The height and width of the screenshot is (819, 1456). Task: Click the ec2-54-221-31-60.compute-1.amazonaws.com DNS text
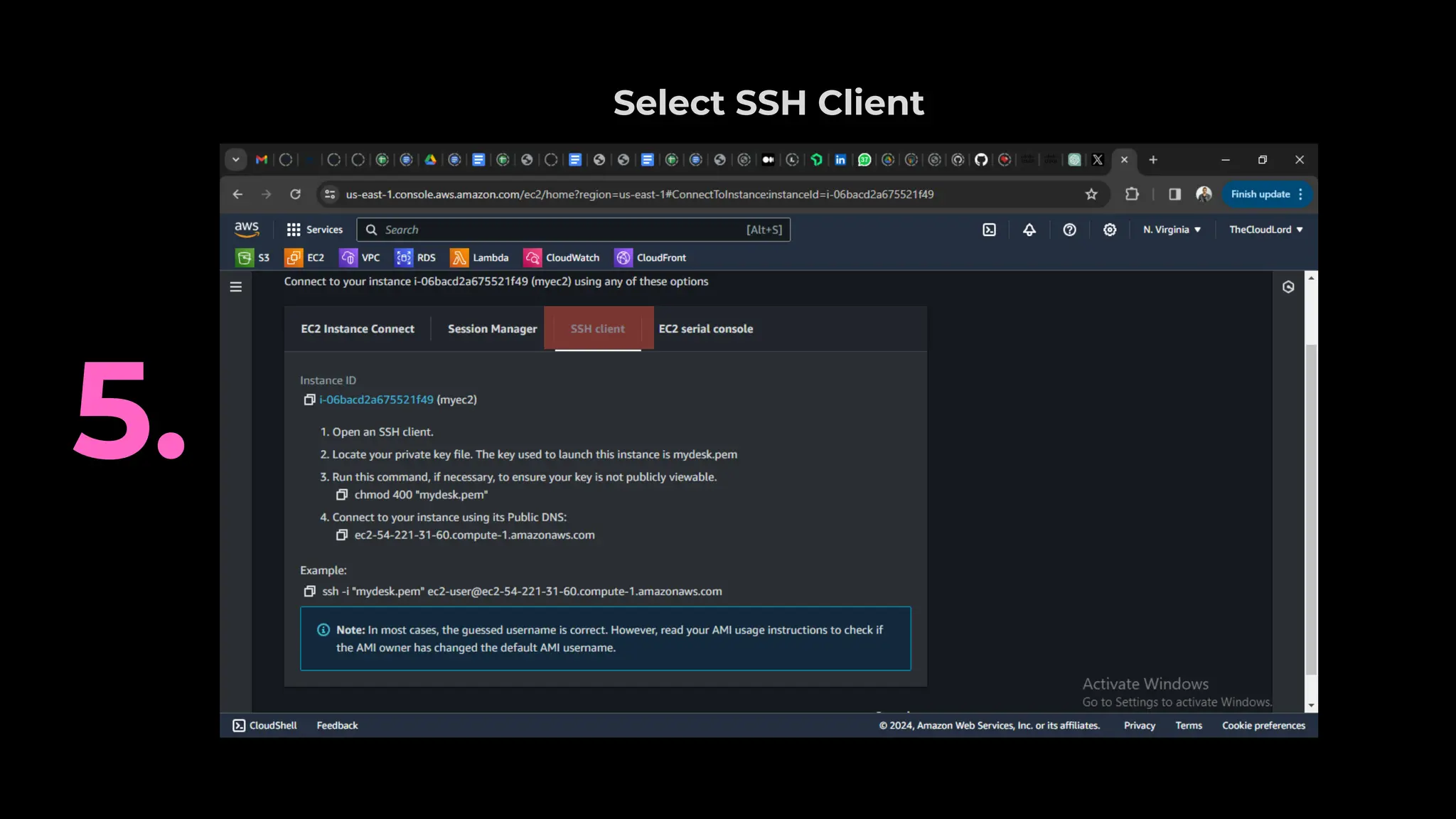[474, 535]
